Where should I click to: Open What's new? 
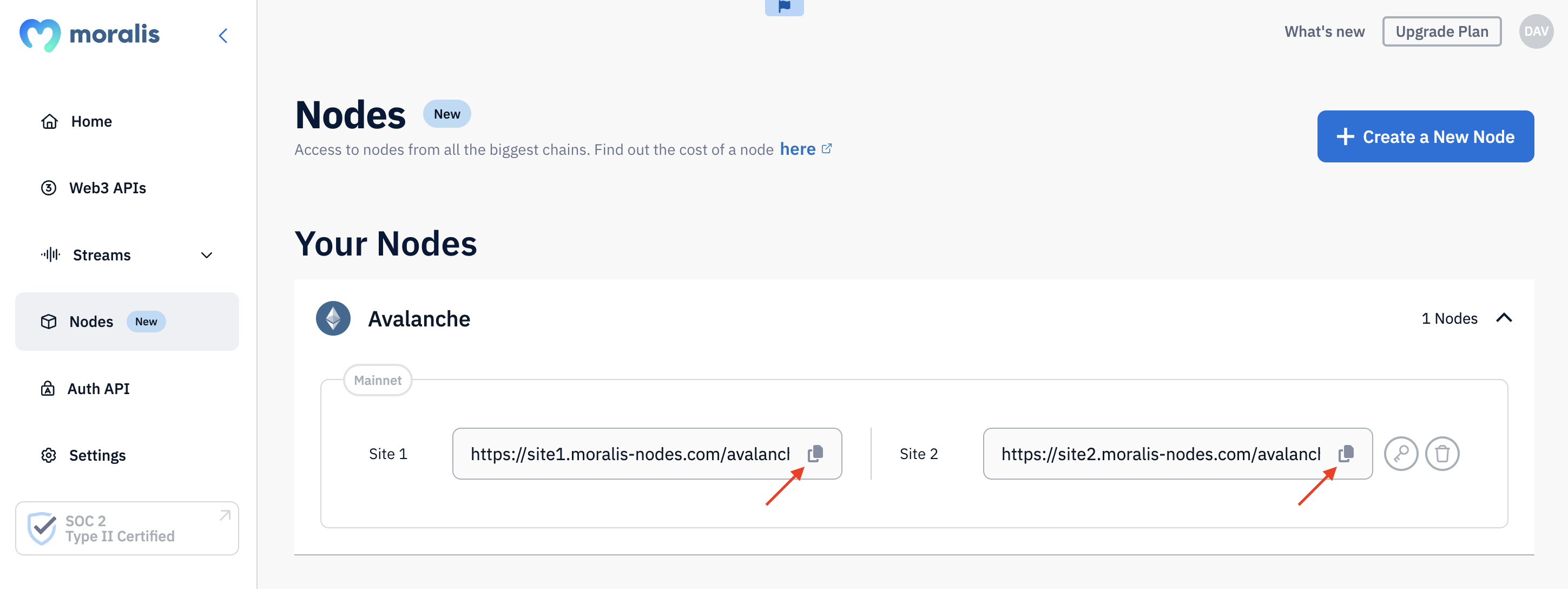tap(1324, 32)
